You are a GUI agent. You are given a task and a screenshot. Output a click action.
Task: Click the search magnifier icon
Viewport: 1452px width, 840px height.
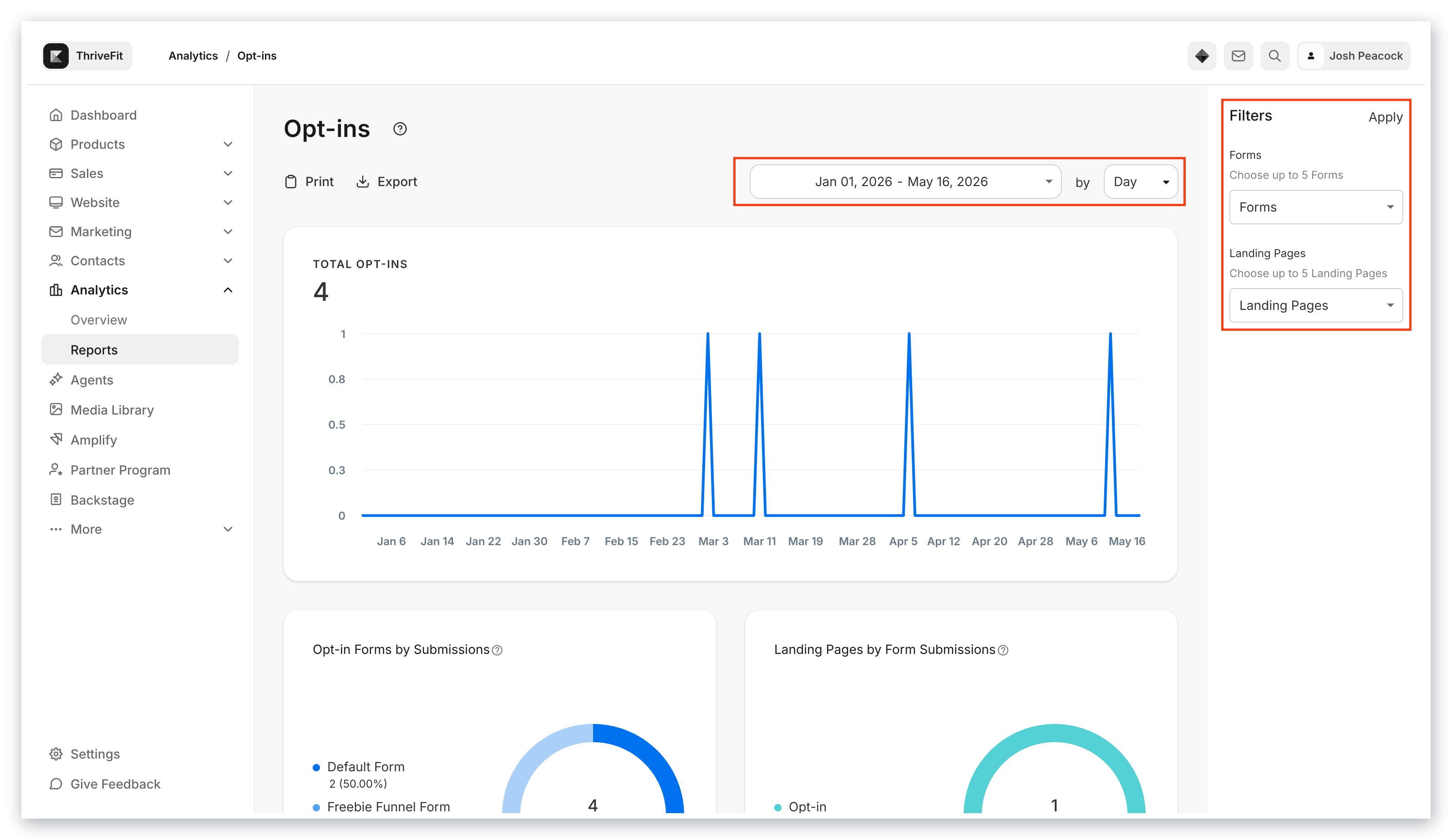click(x=1274, y=56)
